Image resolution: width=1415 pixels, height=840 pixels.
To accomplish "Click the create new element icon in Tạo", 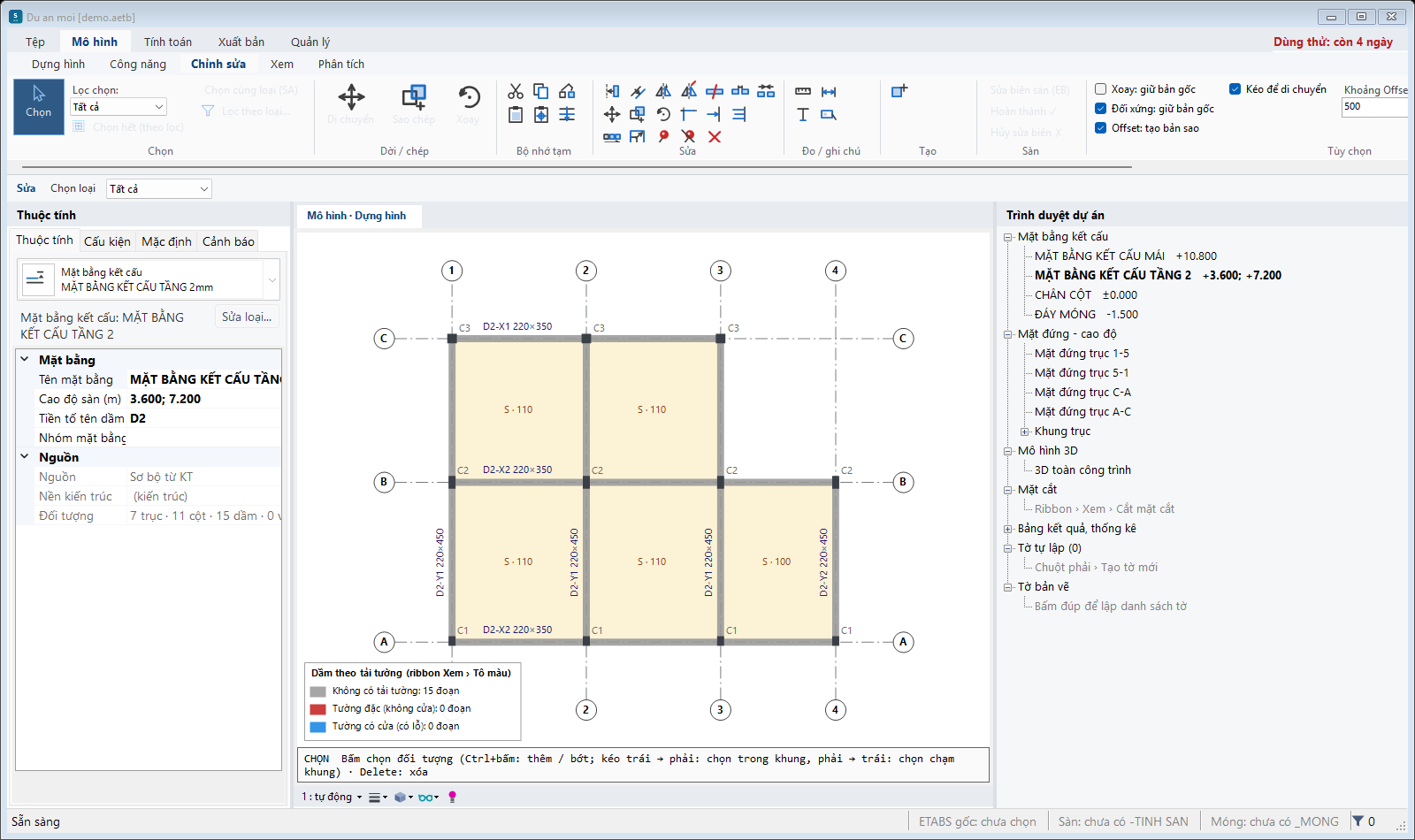I will coord(899,91).
